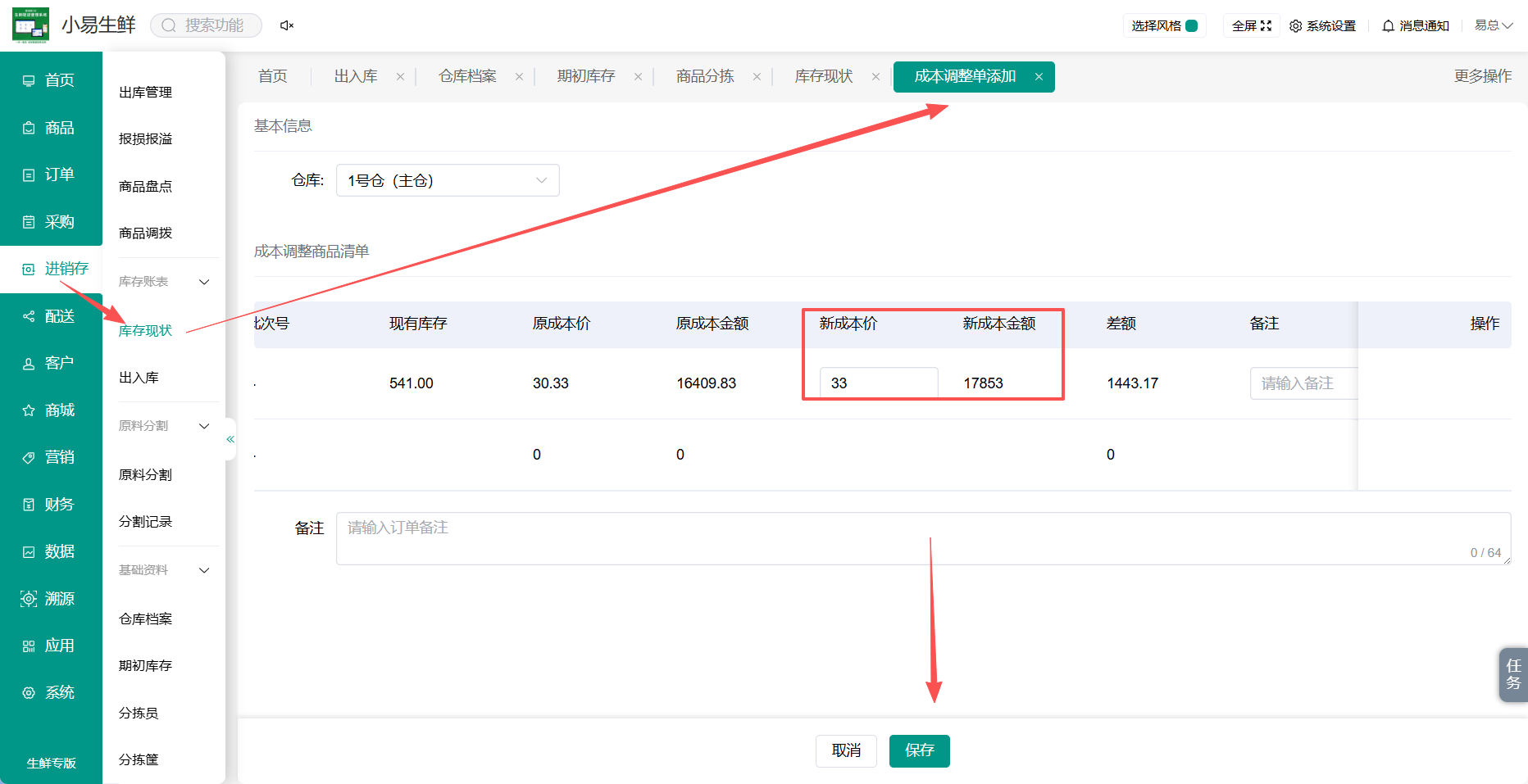This screenshot has width=1528, height=784.
Task: Open 更多操作 more actions
Action: [1483, 76]
